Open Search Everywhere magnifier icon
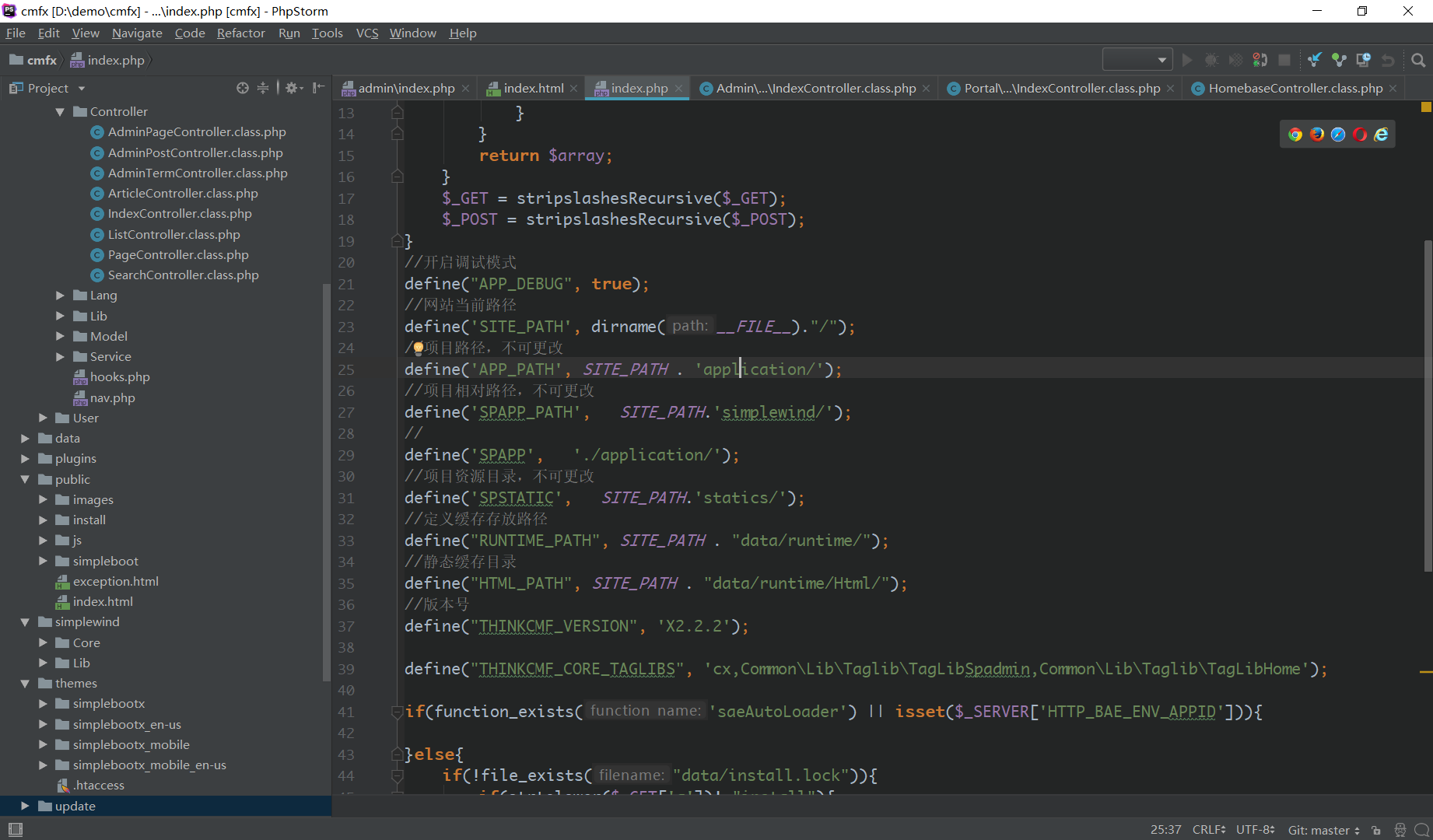The width and height of the screenshot is (1433, 840). tap(1418, 60)
